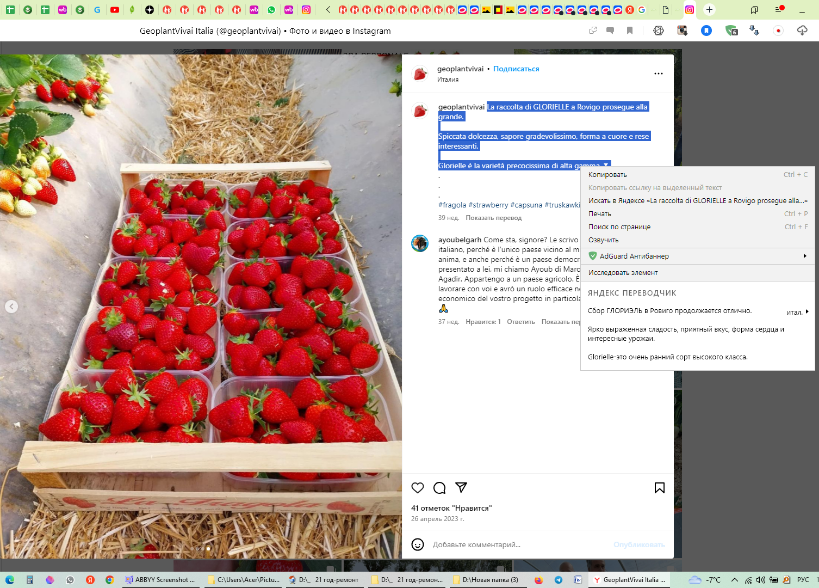Click the geoplantvivai strawberry avatar in the post header
Viewport: 819px width, 588px height.
coord(420,73)
